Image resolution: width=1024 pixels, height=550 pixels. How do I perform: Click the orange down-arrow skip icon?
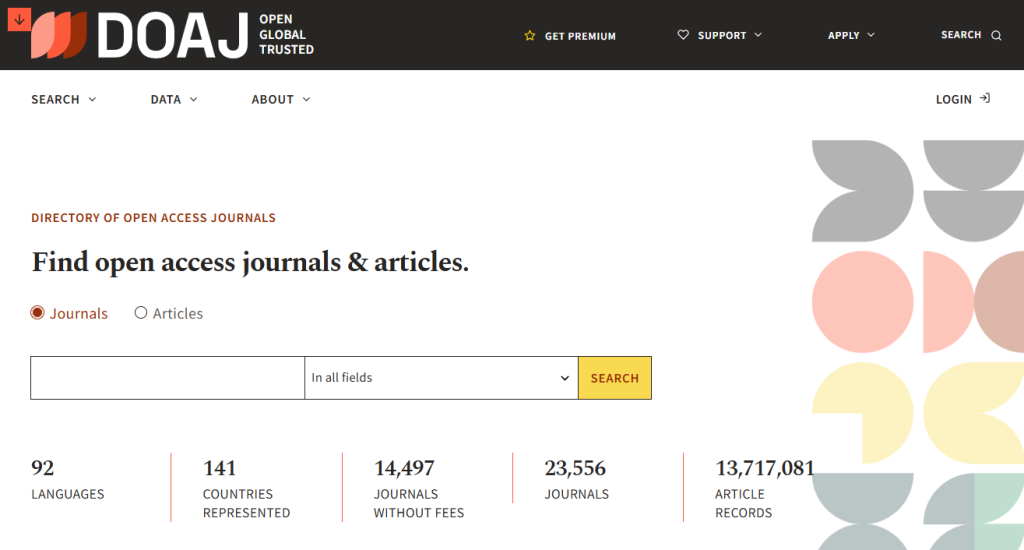(x=20, y=20)
